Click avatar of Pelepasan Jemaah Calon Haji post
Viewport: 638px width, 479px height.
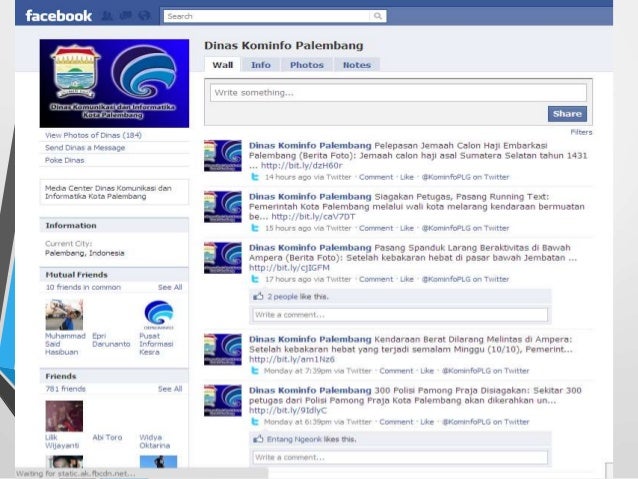pyautogui.click(x=223, y=155)
